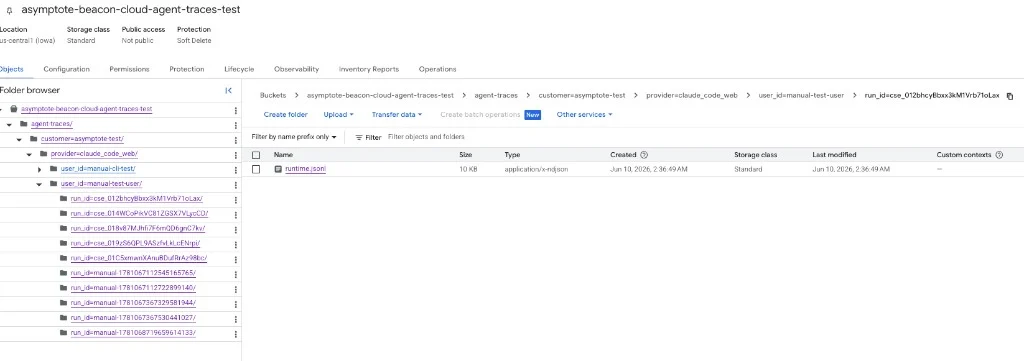1024x361 pixels.
Task: Open run_id=manual-1781067112545165765/ in the tree
Action: (x=133, y=273)
